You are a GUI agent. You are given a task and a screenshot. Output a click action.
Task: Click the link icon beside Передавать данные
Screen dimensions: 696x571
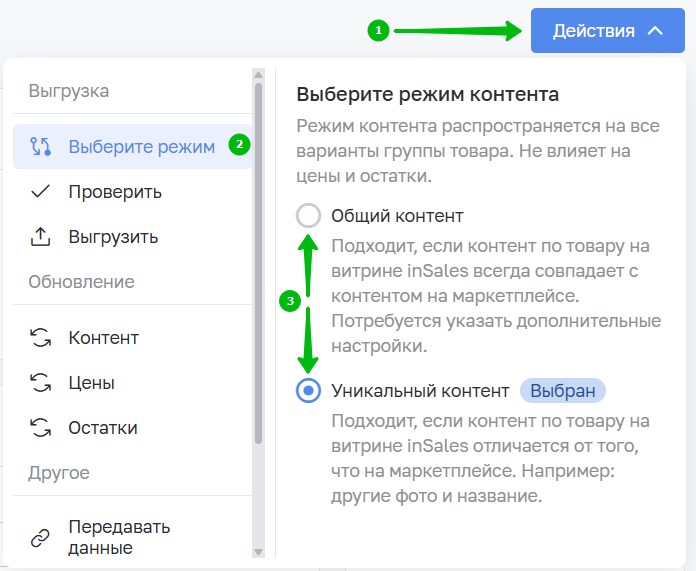41,537
